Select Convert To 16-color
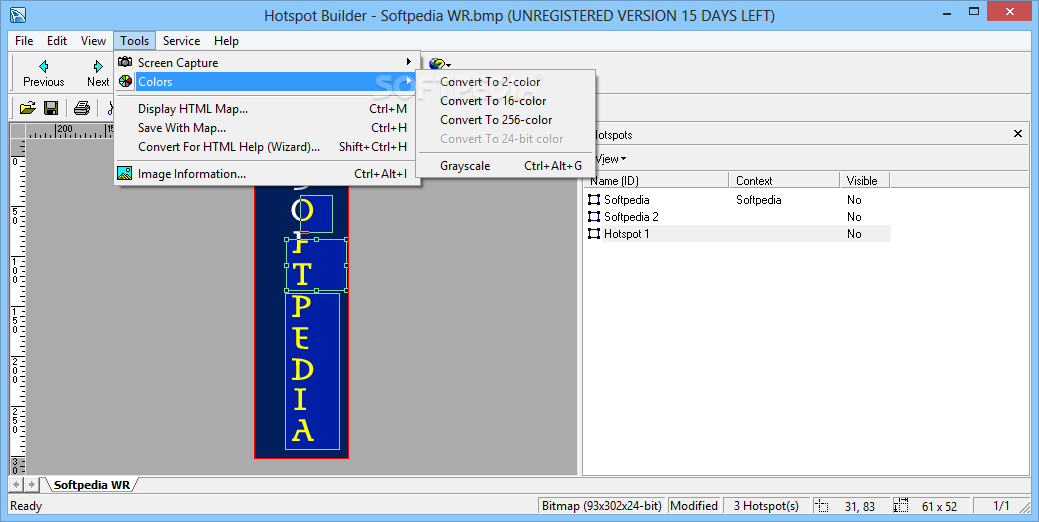This screenshot has height=522, width=1039. (506, 101)
